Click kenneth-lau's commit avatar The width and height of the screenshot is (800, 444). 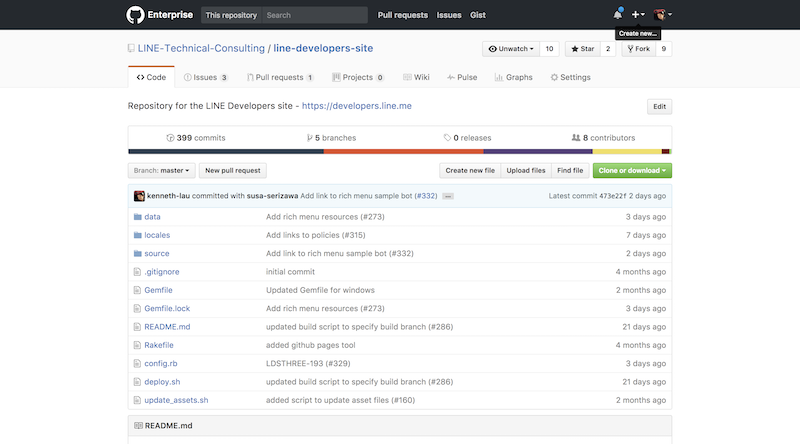[x=139, y=196]
